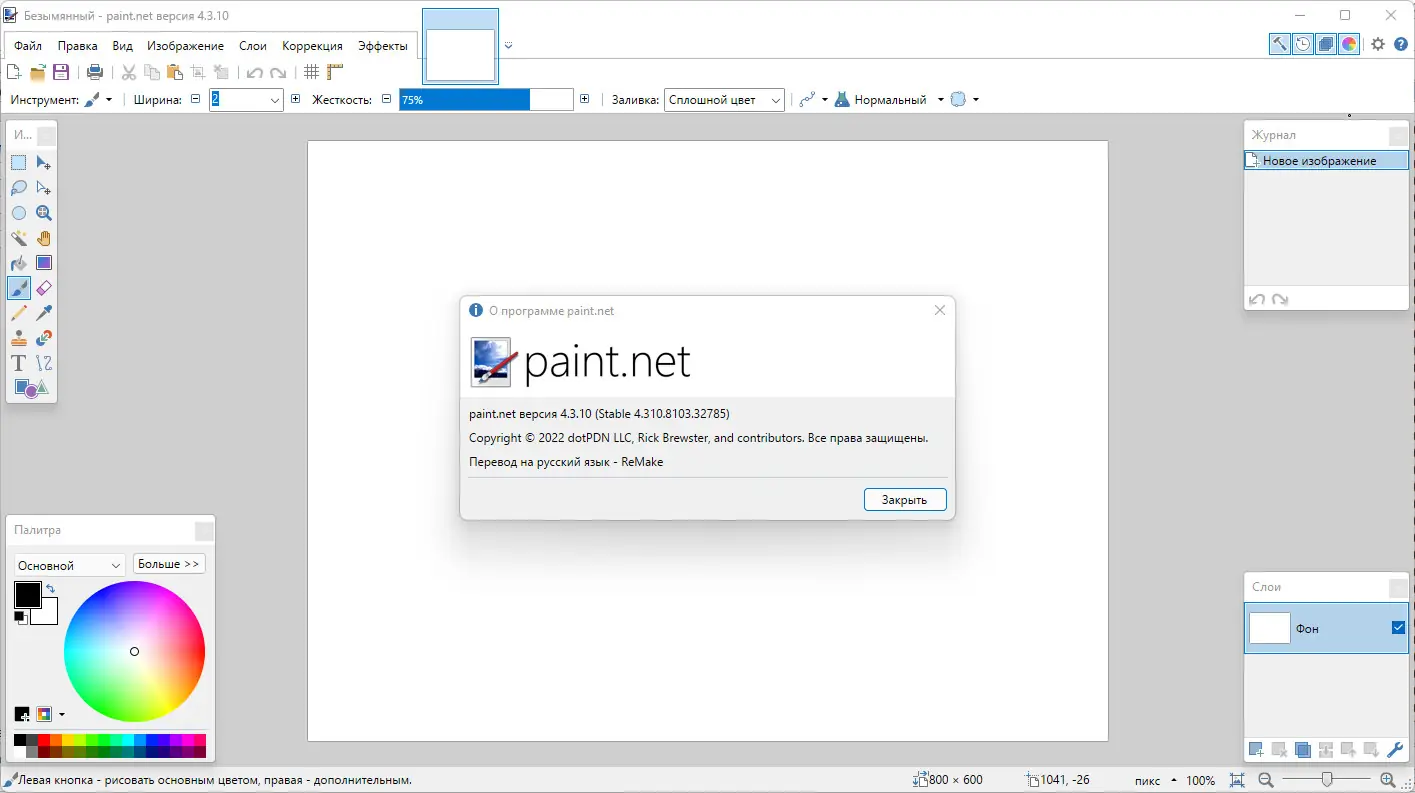Image resolution: width=1415 pixels, height=793 pixels.
Task: Open the Инструмент tool chooser dropdown
Action: click(98, 100)
